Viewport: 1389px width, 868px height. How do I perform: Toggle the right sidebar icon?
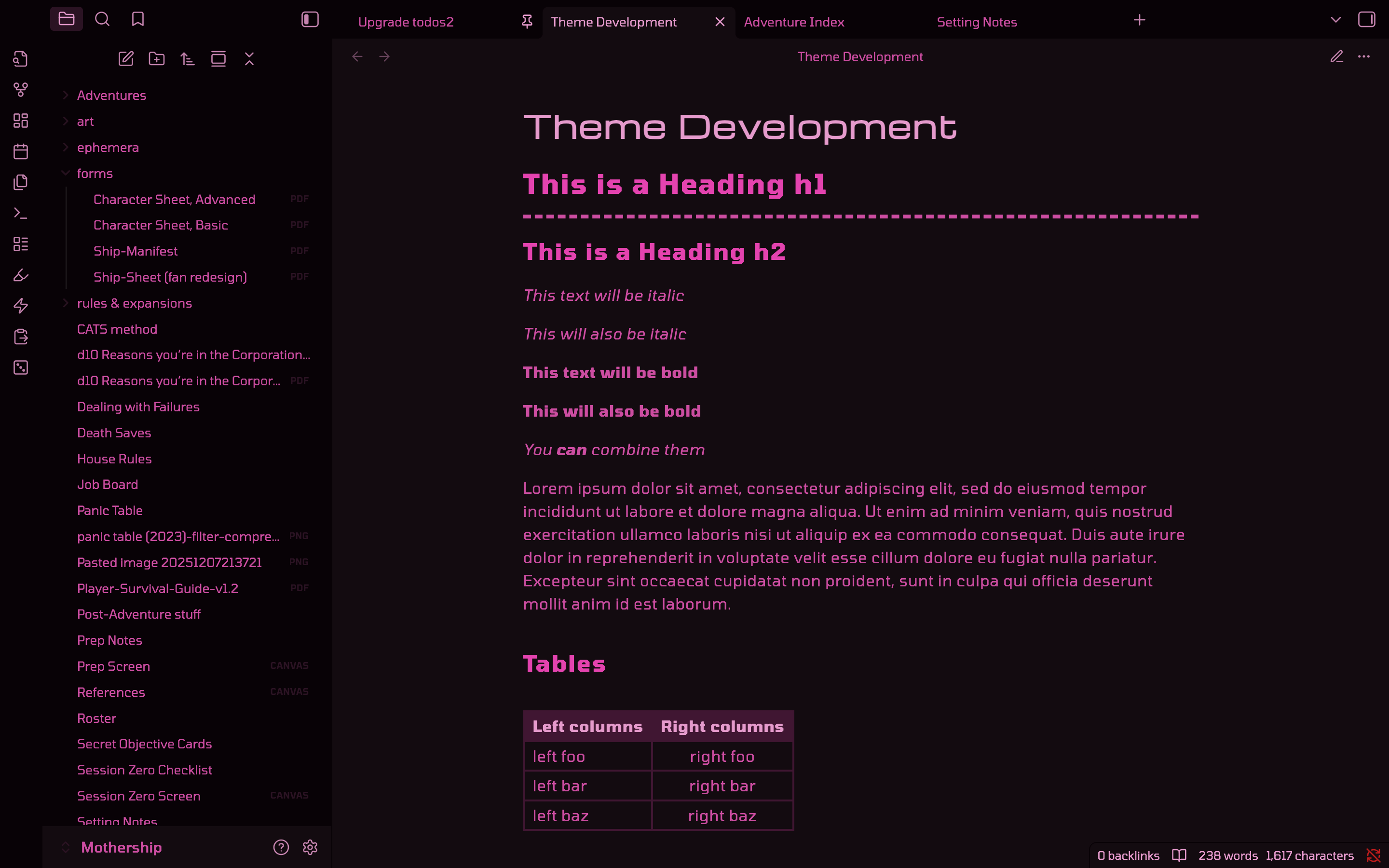pyautogui.click(x=1367, y=19)
